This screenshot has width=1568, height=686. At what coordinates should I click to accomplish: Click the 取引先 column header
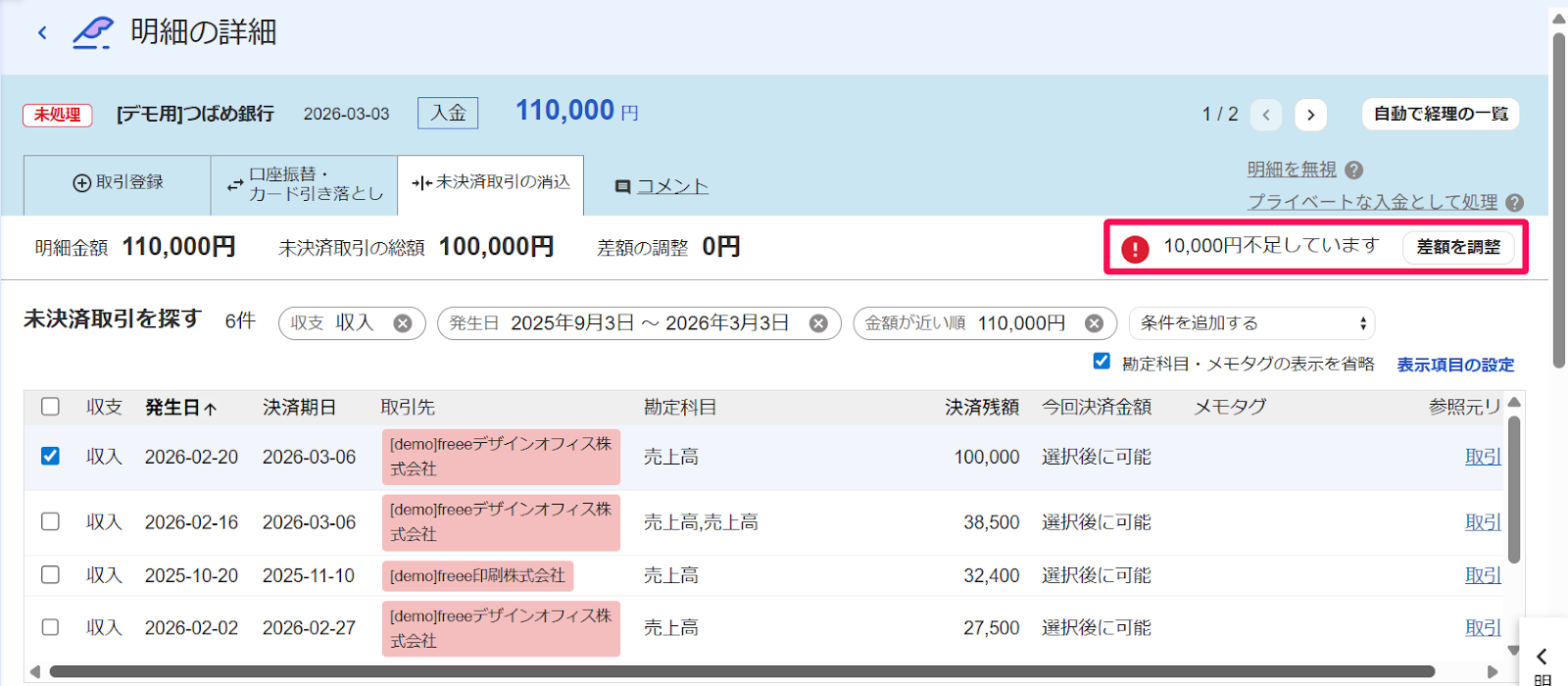[x=408, y=407]
